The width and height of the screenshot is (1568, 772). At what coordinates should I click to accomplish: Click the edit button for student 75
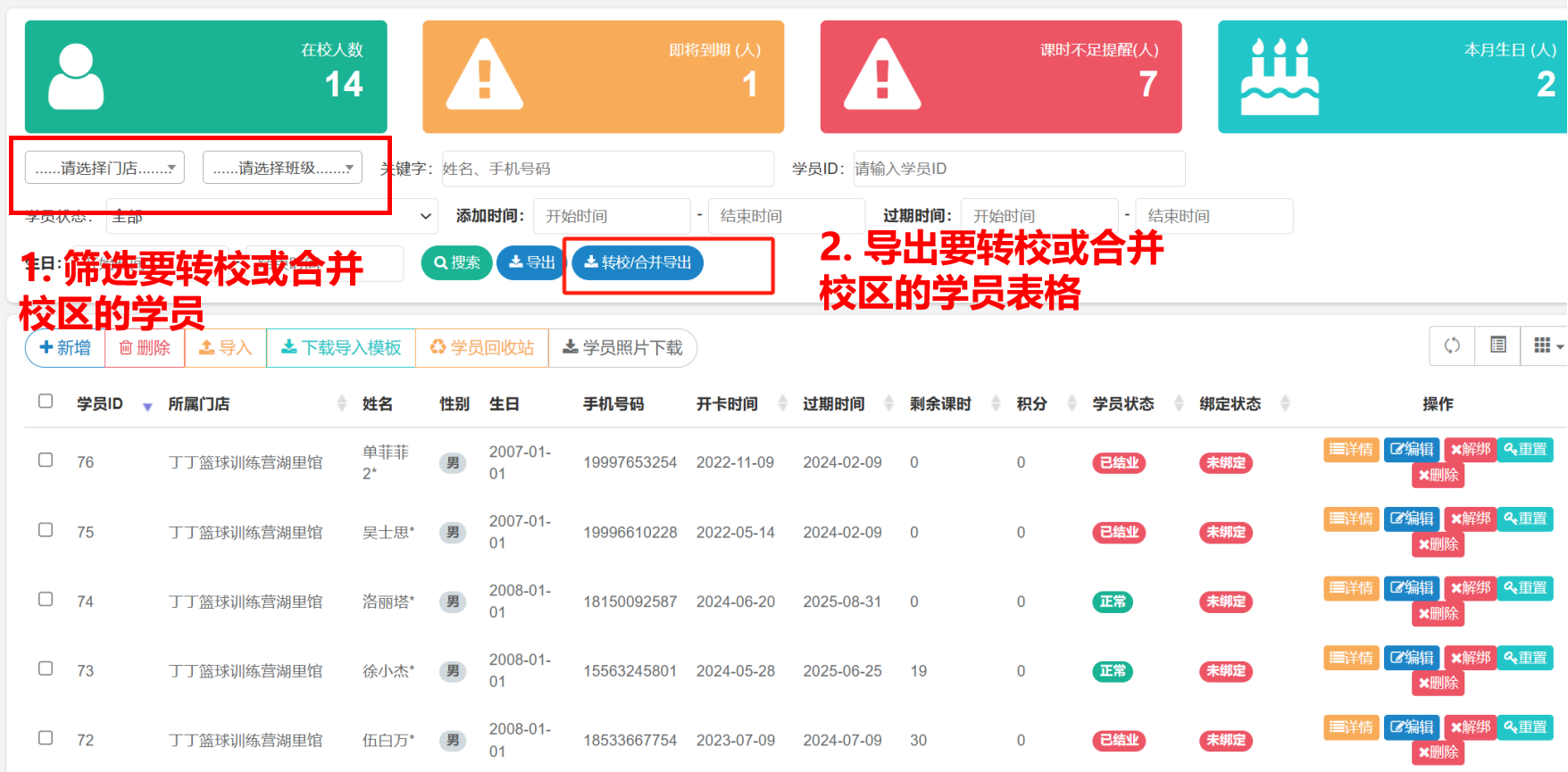pyautogui.click(x=1411, y=519)
